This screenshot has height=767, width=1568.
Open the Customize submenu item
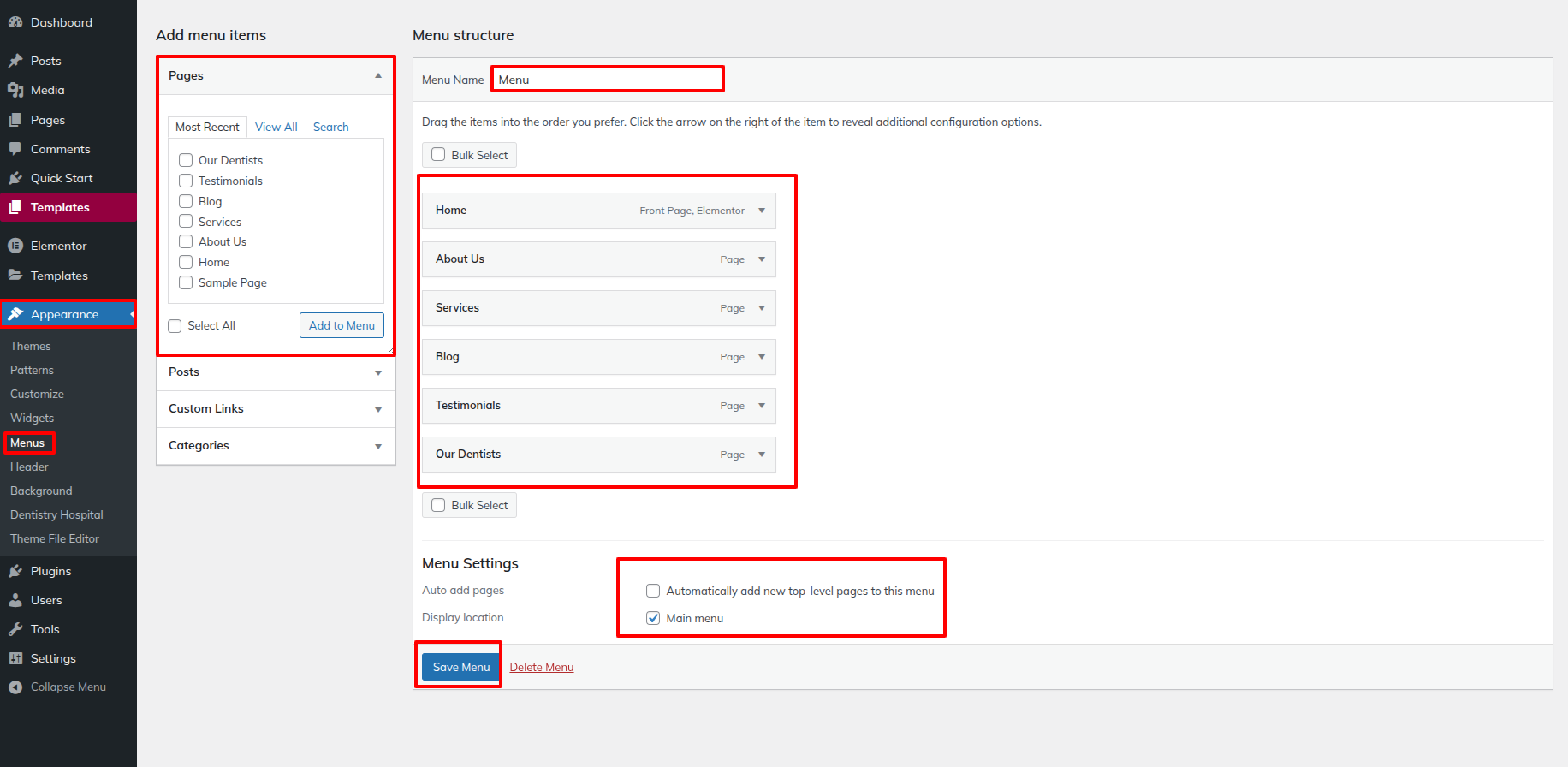(37, 394)
